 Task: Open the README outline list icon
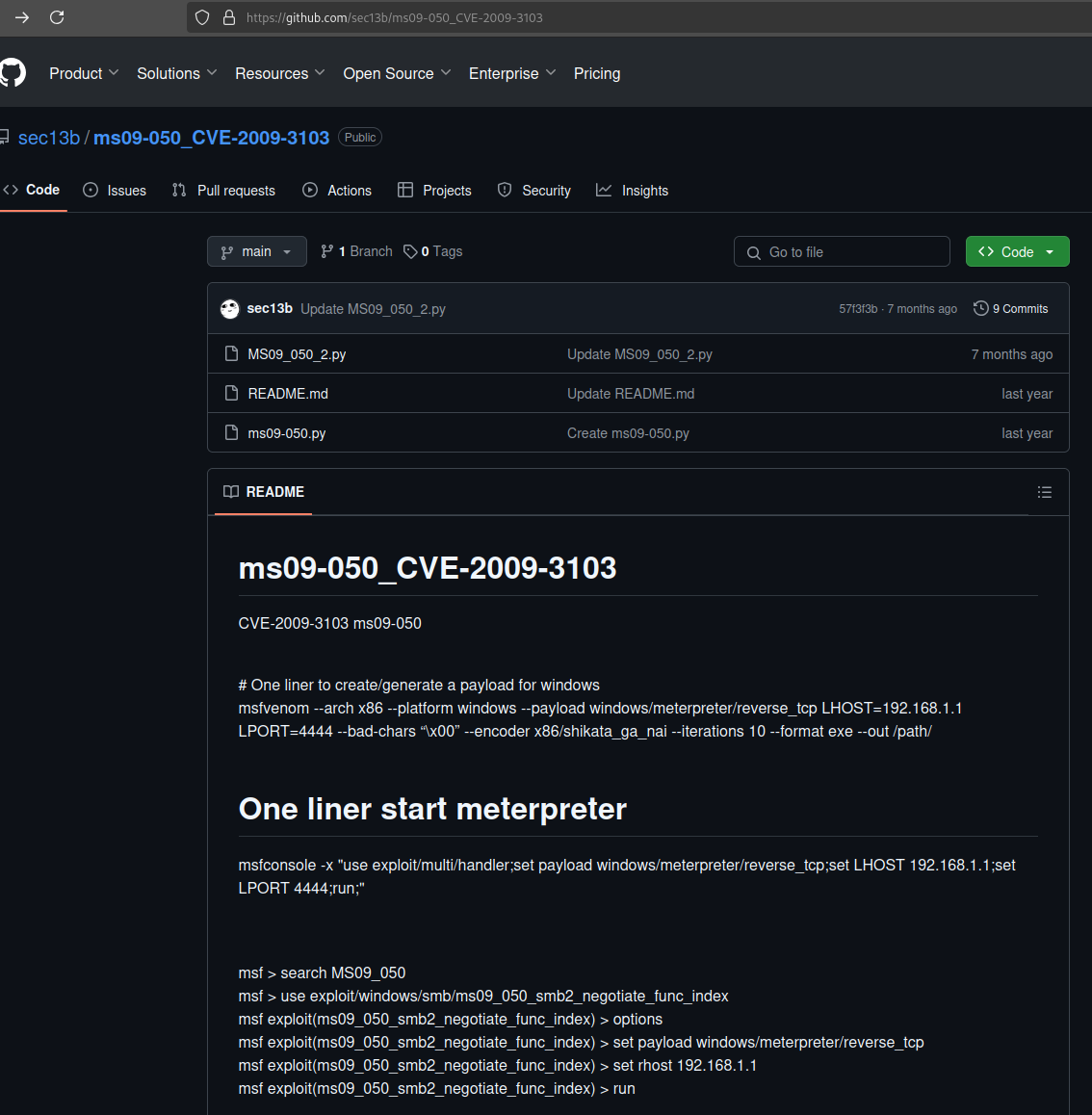[x=1045, y=492]
